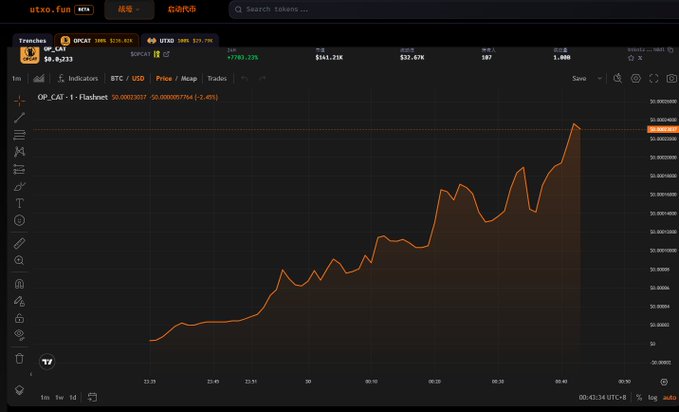Open the Indicators menu
This screenshot has width=679, height=412.
point(78,78)
